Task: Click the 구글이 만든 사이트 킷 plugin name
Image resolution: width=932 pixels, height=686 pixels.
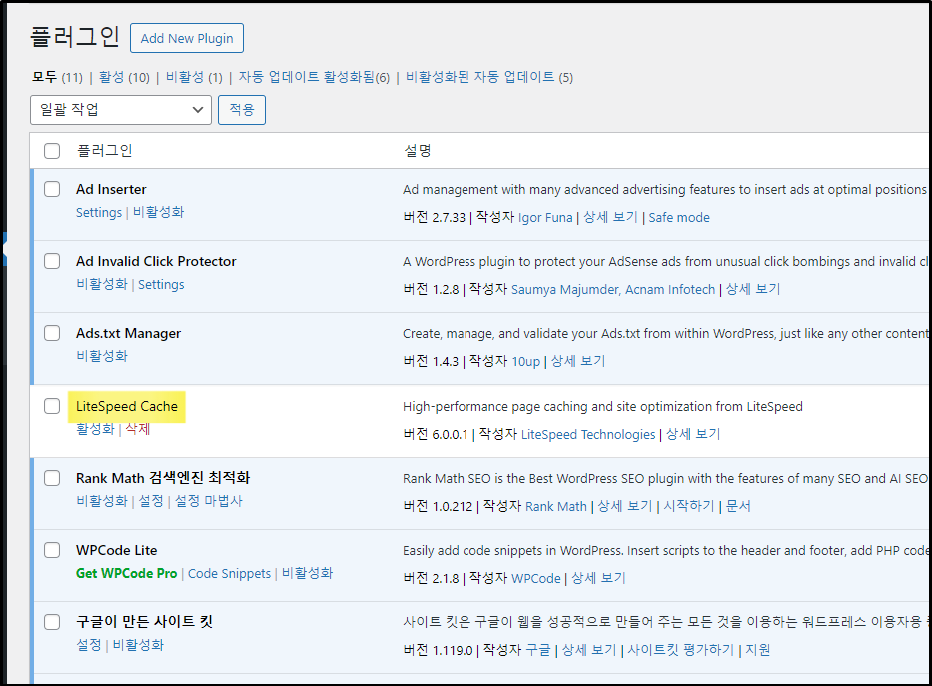Action: pyautogui.click(x=144, y=622)
